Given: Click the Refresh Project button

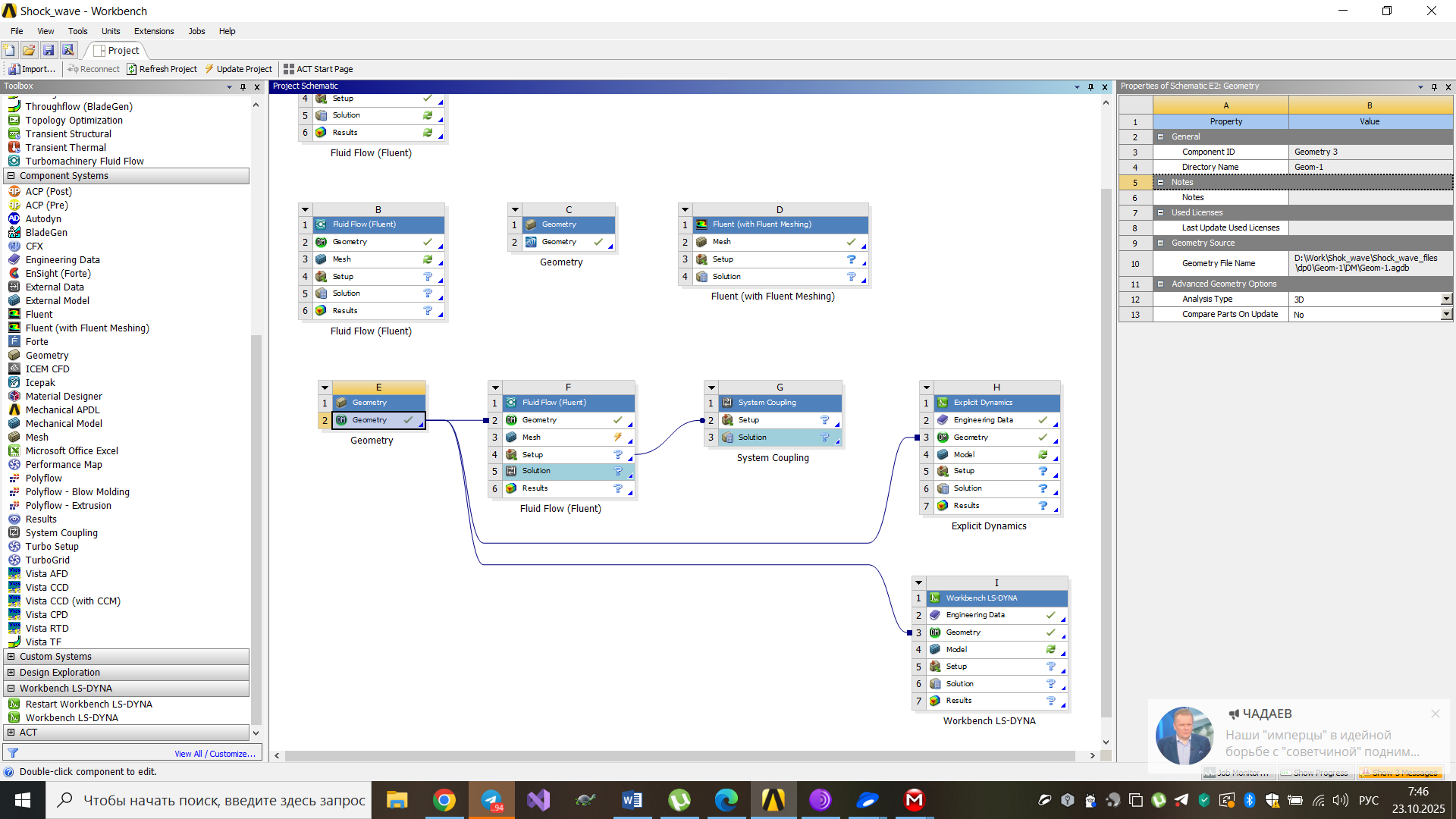Looking at the screenshot, I should [x=162, y=69].
